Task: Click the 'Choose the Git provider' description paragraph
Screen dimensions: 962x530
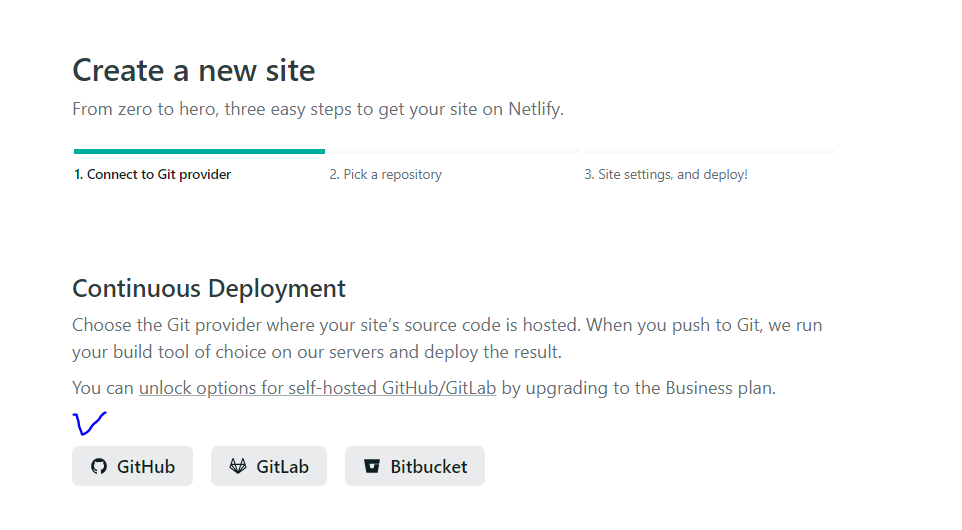Action: pos(447,338)
